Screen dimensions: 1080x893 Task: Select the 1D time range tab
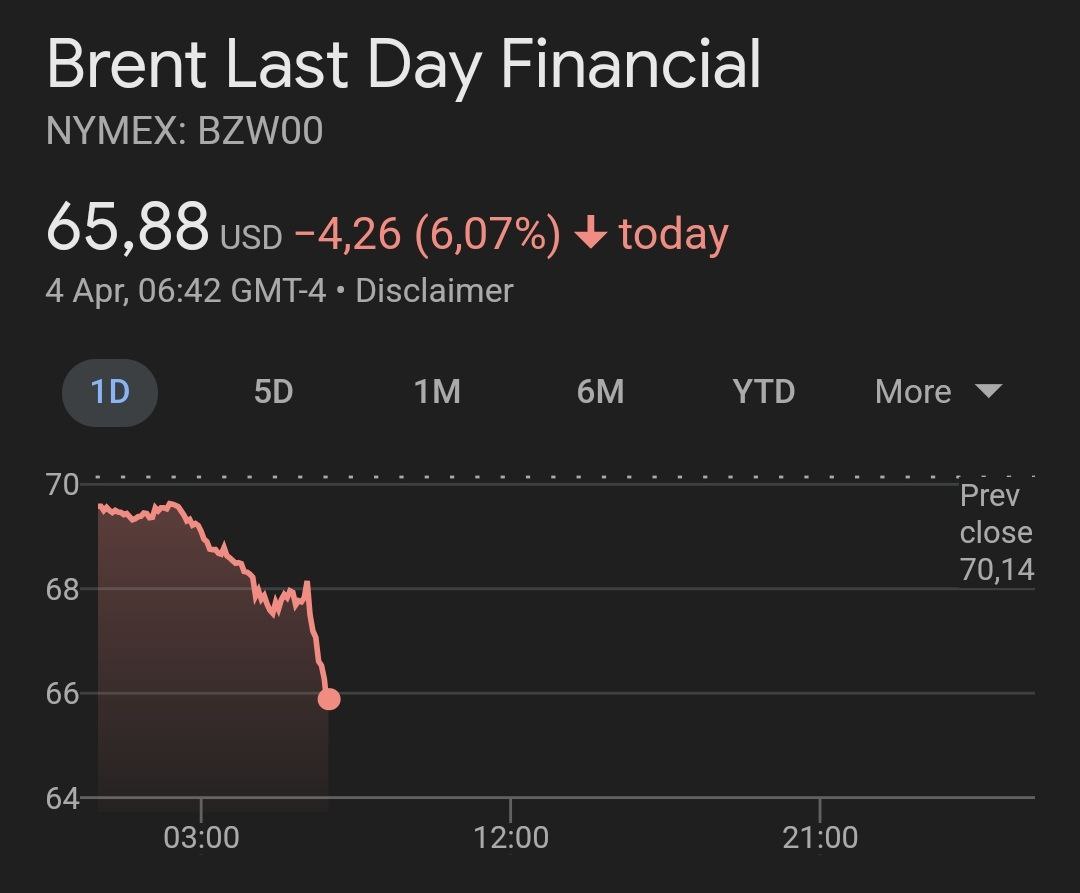click(x=110, y=391)
